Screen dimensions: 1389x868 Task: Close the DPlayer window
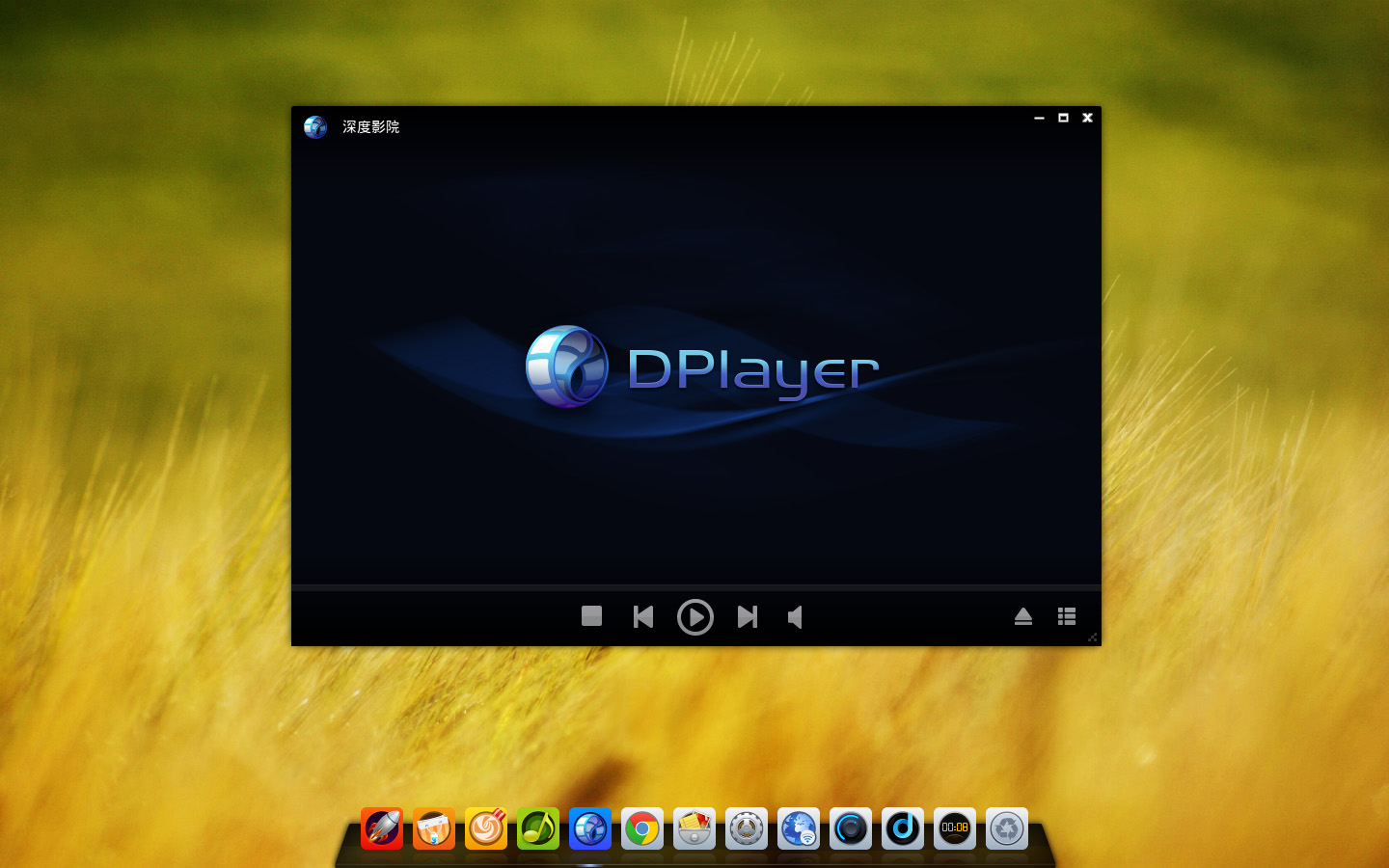click(x=1087, y=118)
